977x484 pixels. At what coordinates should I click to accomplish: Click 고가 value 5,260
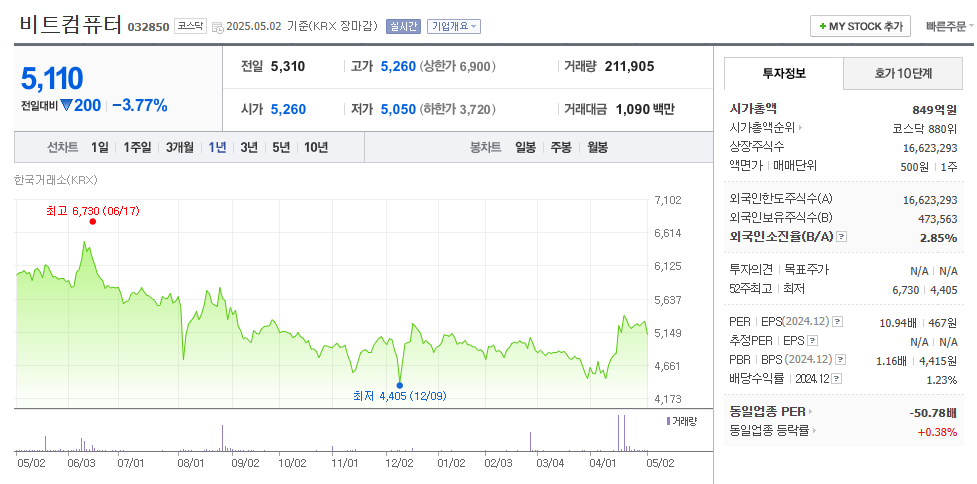coord(398,66)
